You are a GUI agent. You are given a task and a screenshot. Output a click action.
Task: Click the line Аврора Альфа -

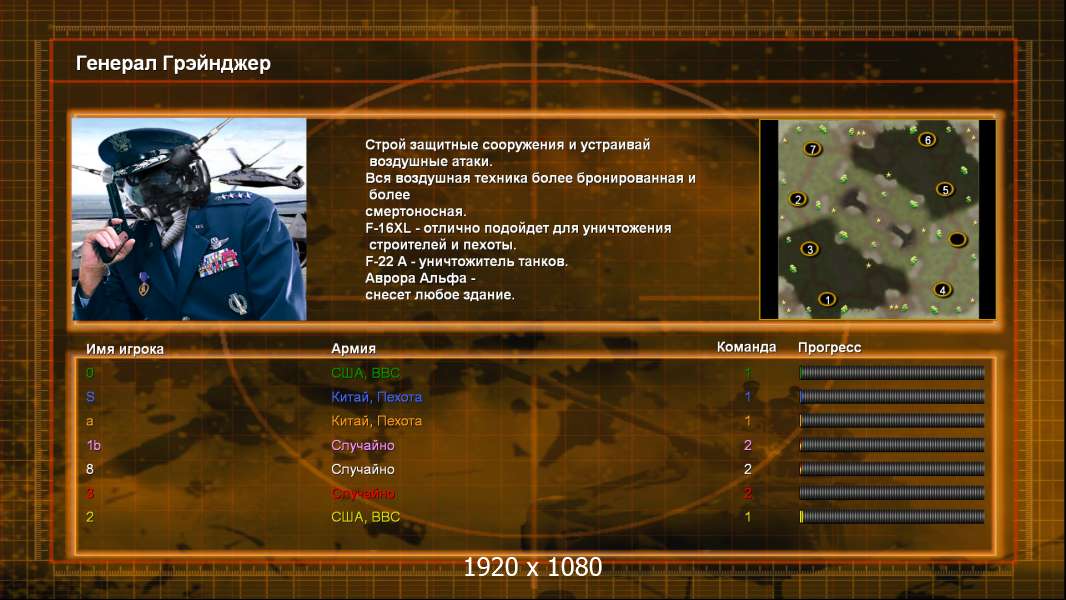(420, 278)
